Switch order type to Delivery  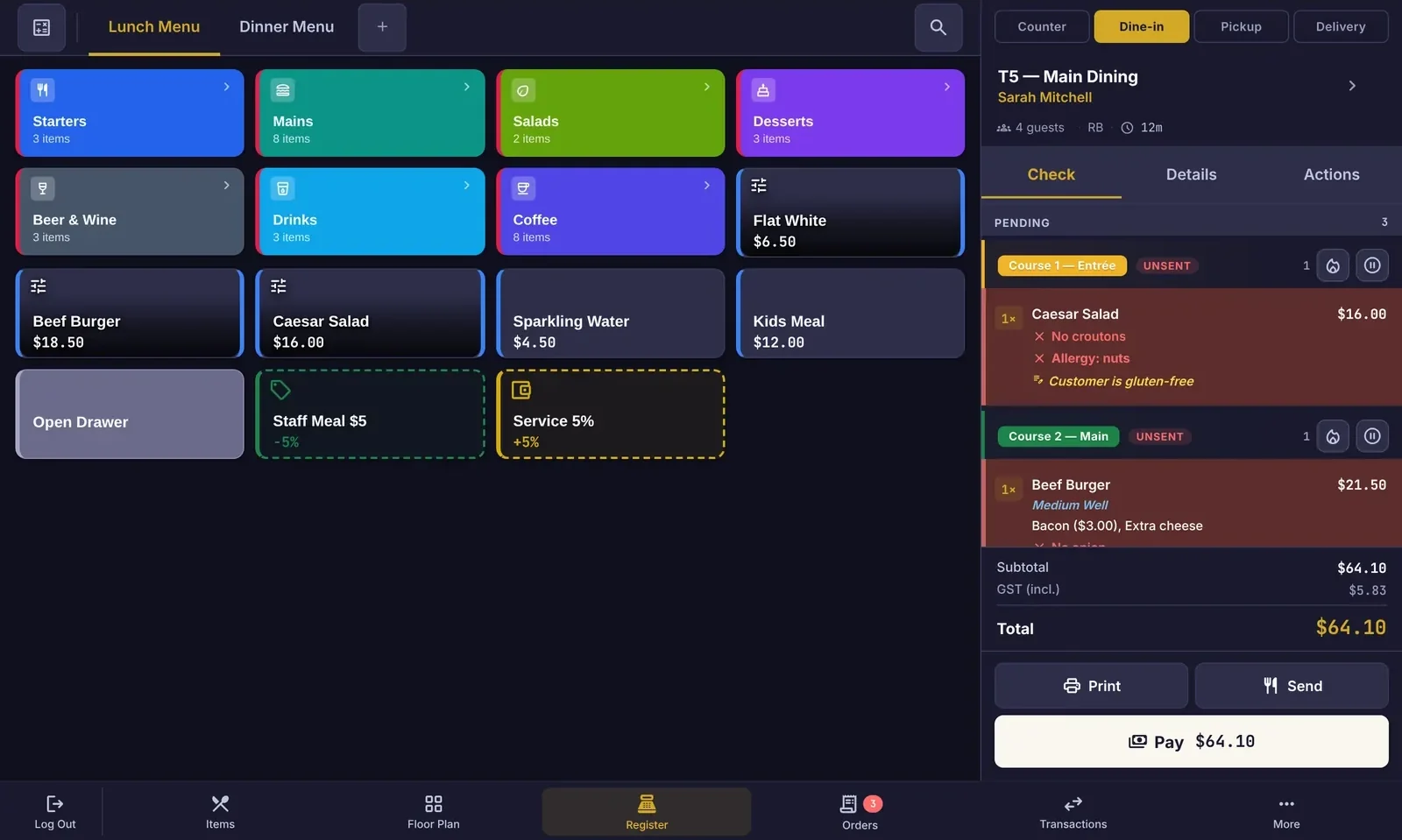[x=1341, y=26]
